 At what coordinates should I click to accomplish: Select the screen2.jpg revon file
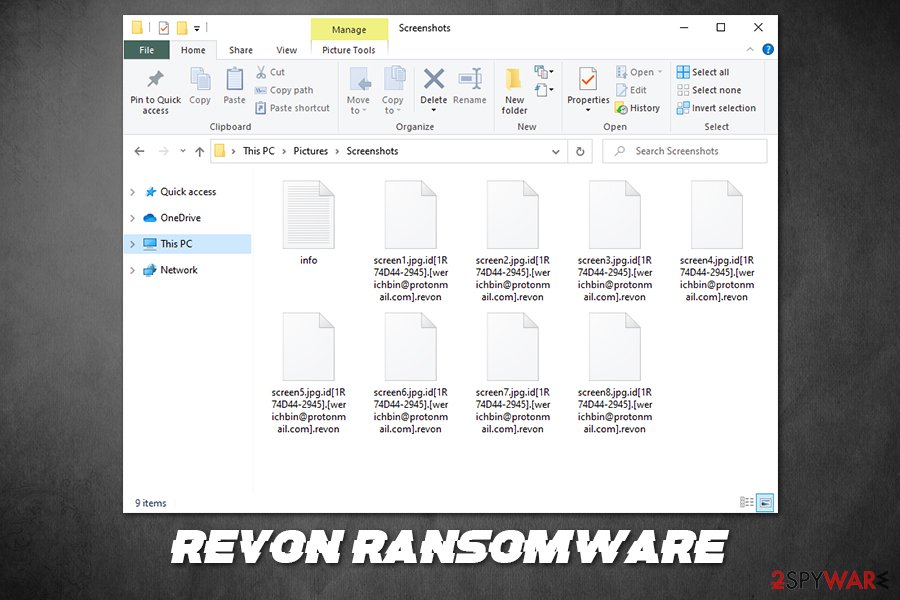point(513,241)
